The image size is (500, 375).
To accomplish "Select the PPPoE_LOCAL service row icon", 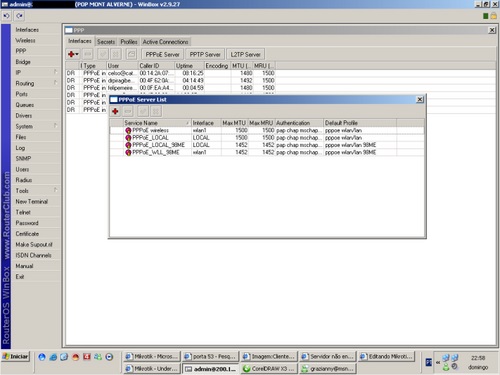I will tap(128, 138).
